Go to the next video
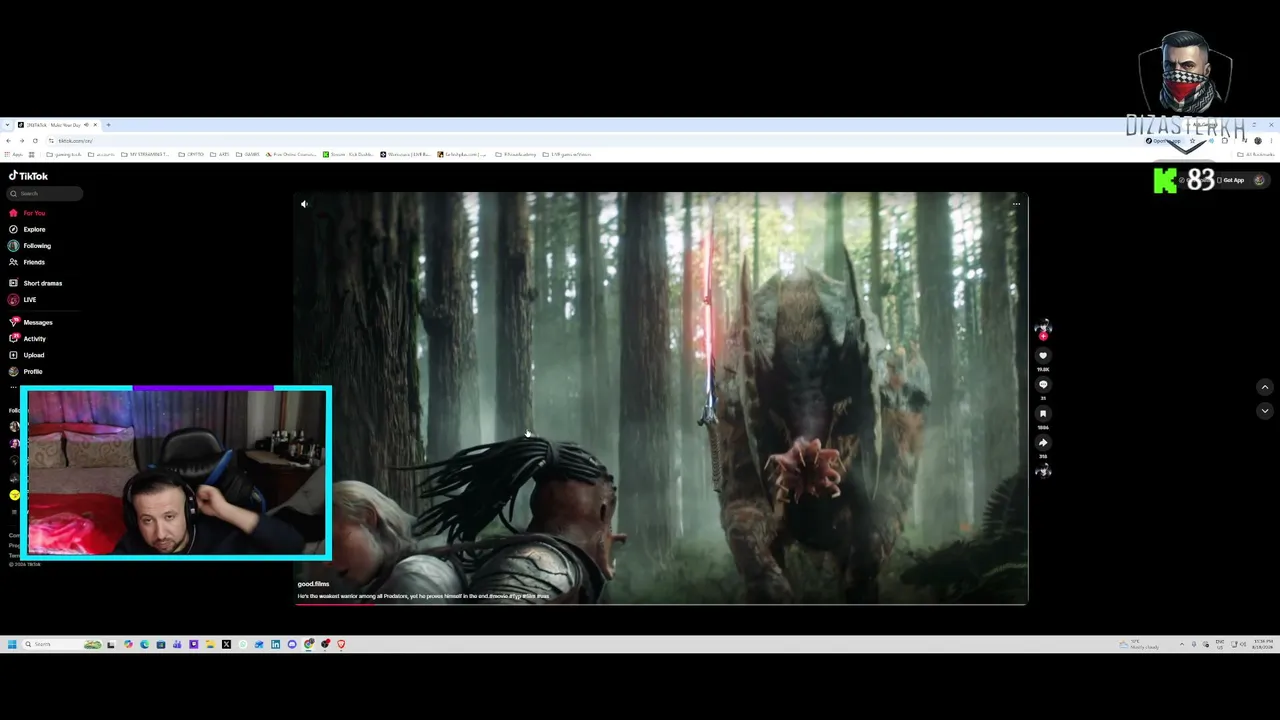The height and width of the screenshot is (720, 1280). click(1265, 411)
